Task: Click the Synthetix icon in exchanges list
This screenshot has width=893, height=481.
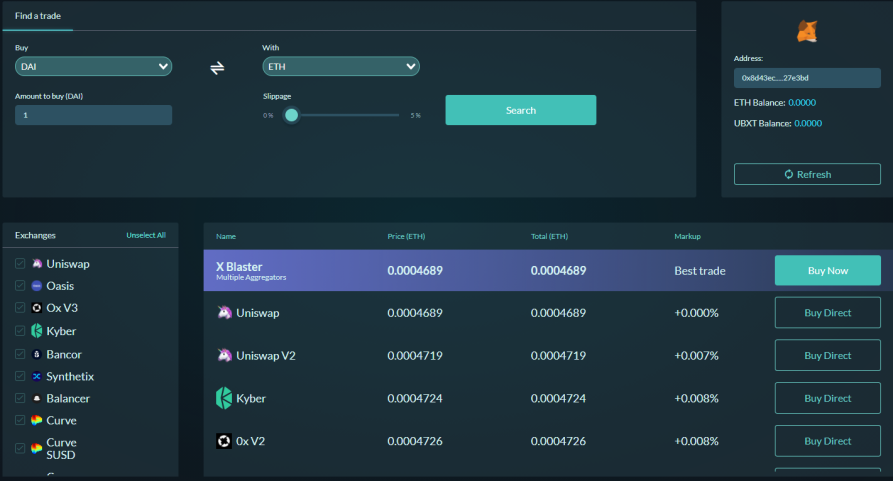Action: (36, 376)
